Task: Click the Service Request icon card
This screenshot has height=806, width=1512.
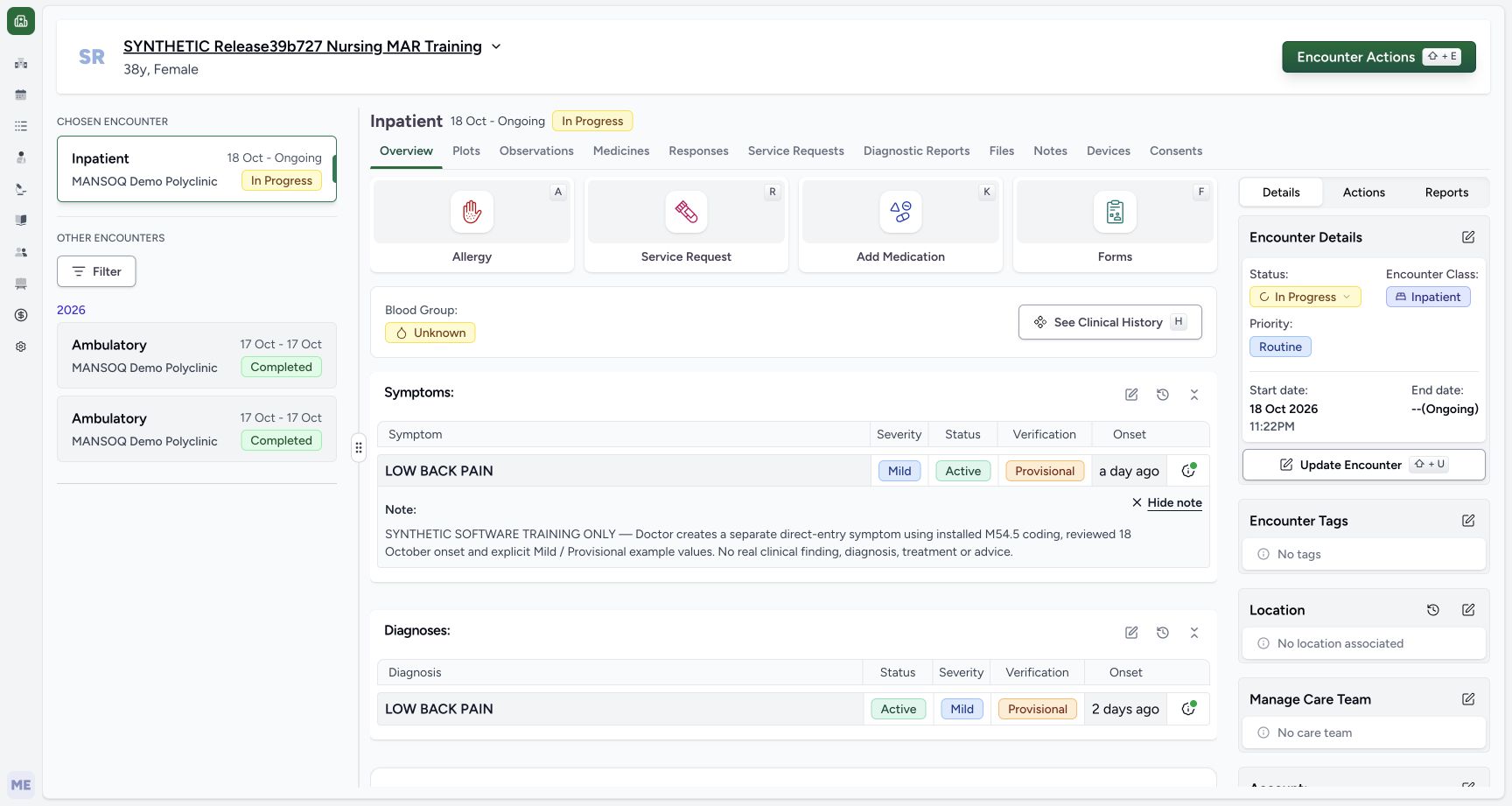Action: tap(686, 225)
